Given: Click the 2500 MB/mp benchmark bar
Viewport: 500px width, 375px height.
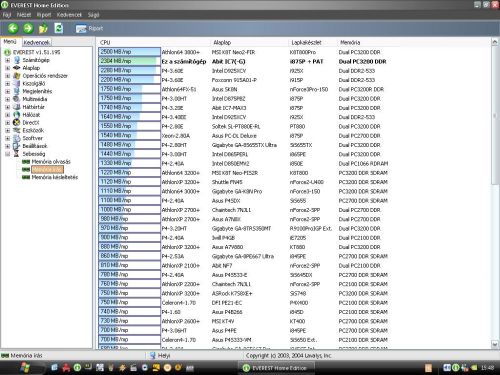Looking at the screenshot, I should 129,52.
